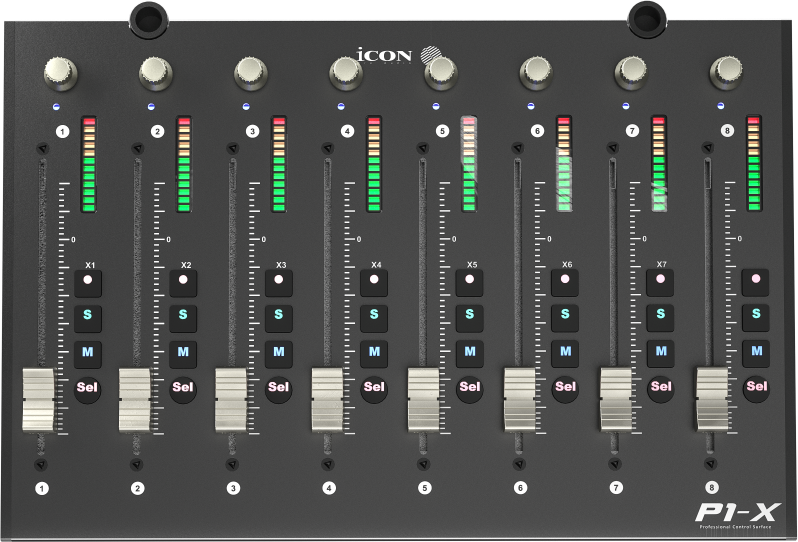Click the fader cap on channel 1

tap(38, 400)
